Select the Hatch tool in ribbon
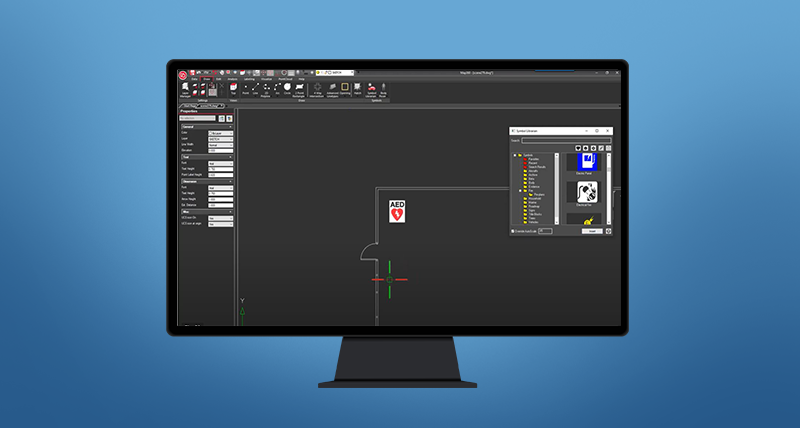This screenshot has width=800, height=428. (x=358, y=89)
